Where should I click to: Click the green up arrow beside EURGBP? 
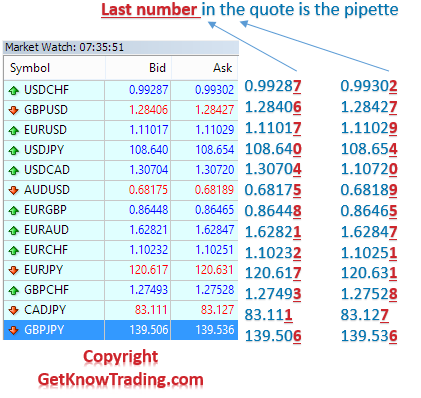tap(14, 210)
